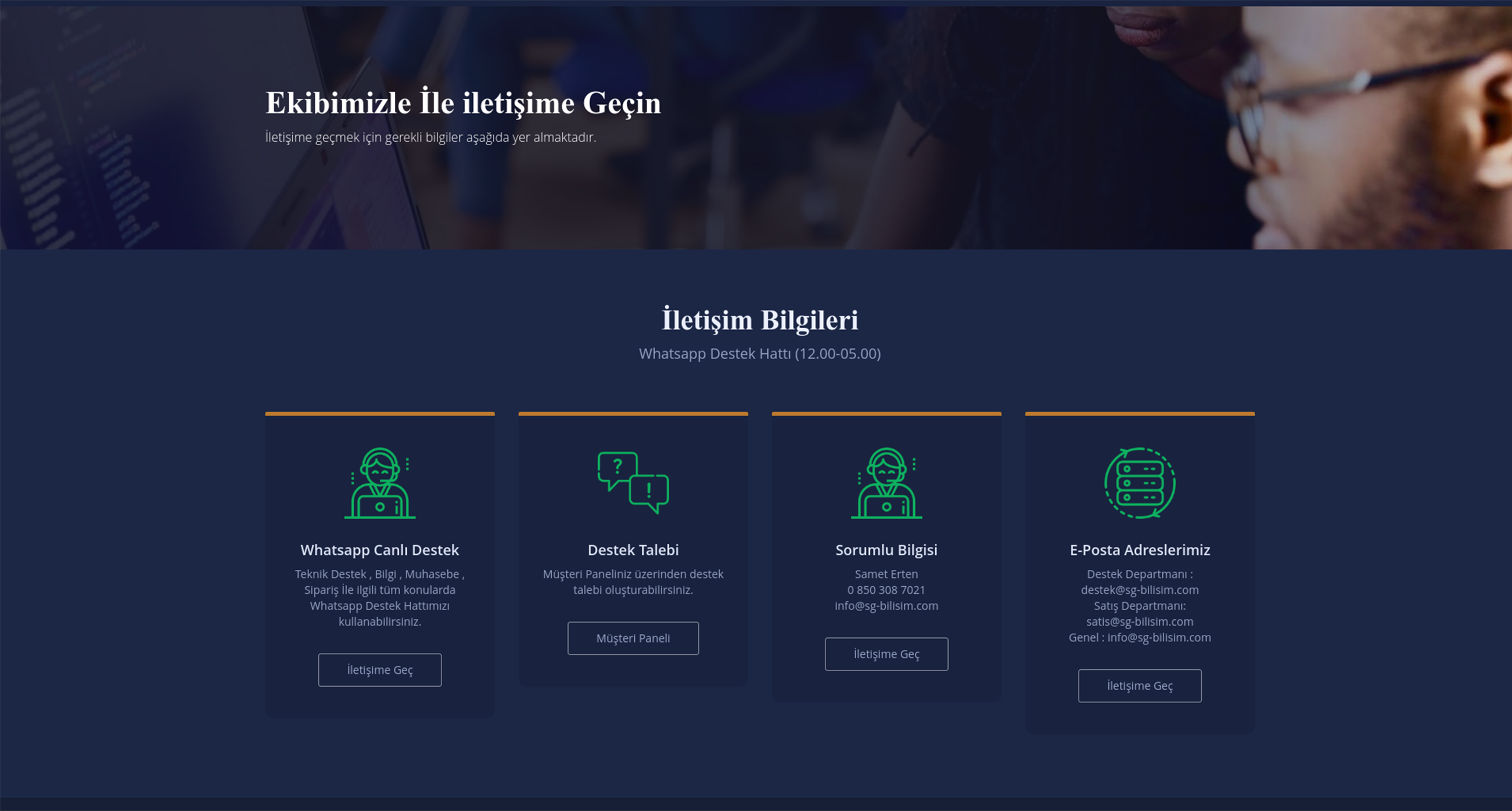Click the Whatsapp Canlı Destek heading
The image size is (1512, 811).
380,550
